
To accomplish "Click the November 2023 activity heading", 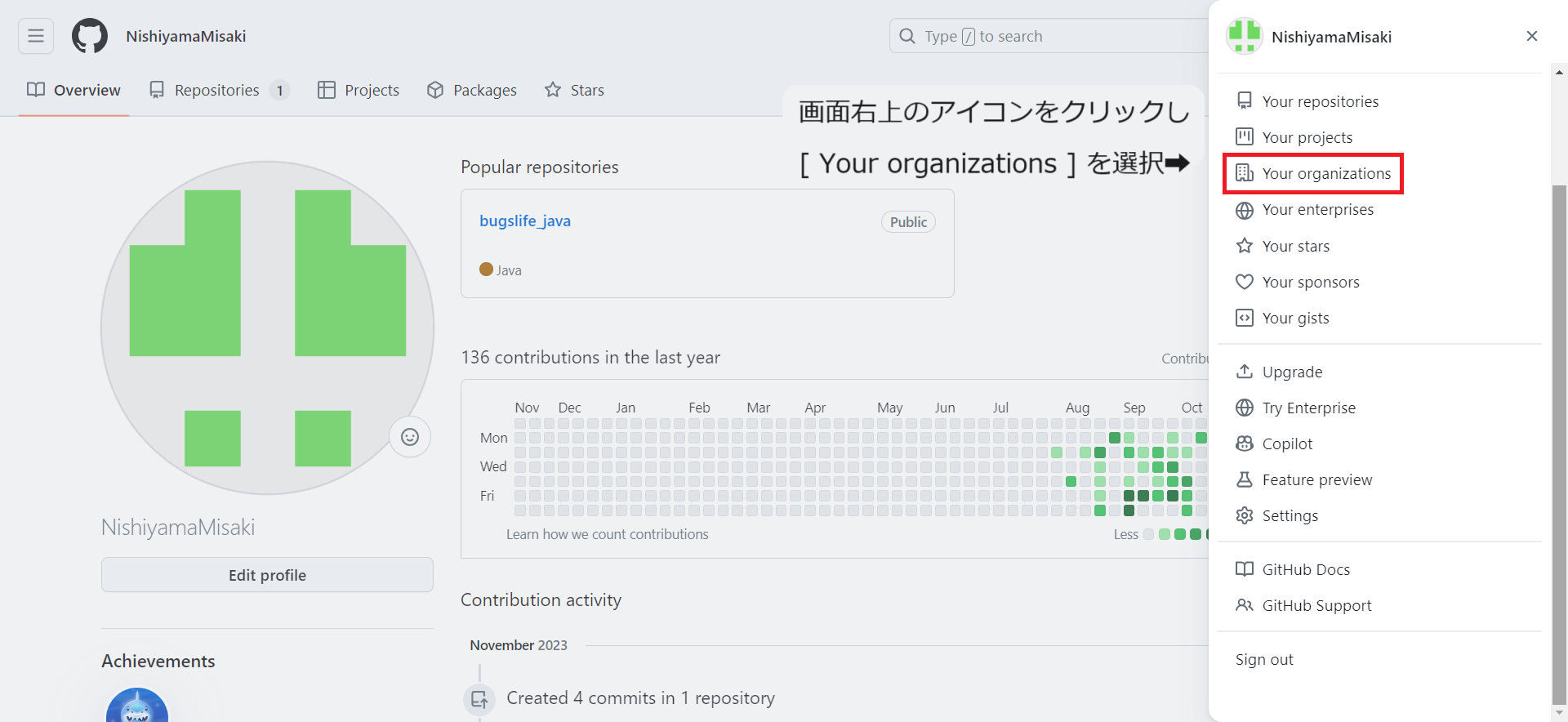I will (519, 645).
